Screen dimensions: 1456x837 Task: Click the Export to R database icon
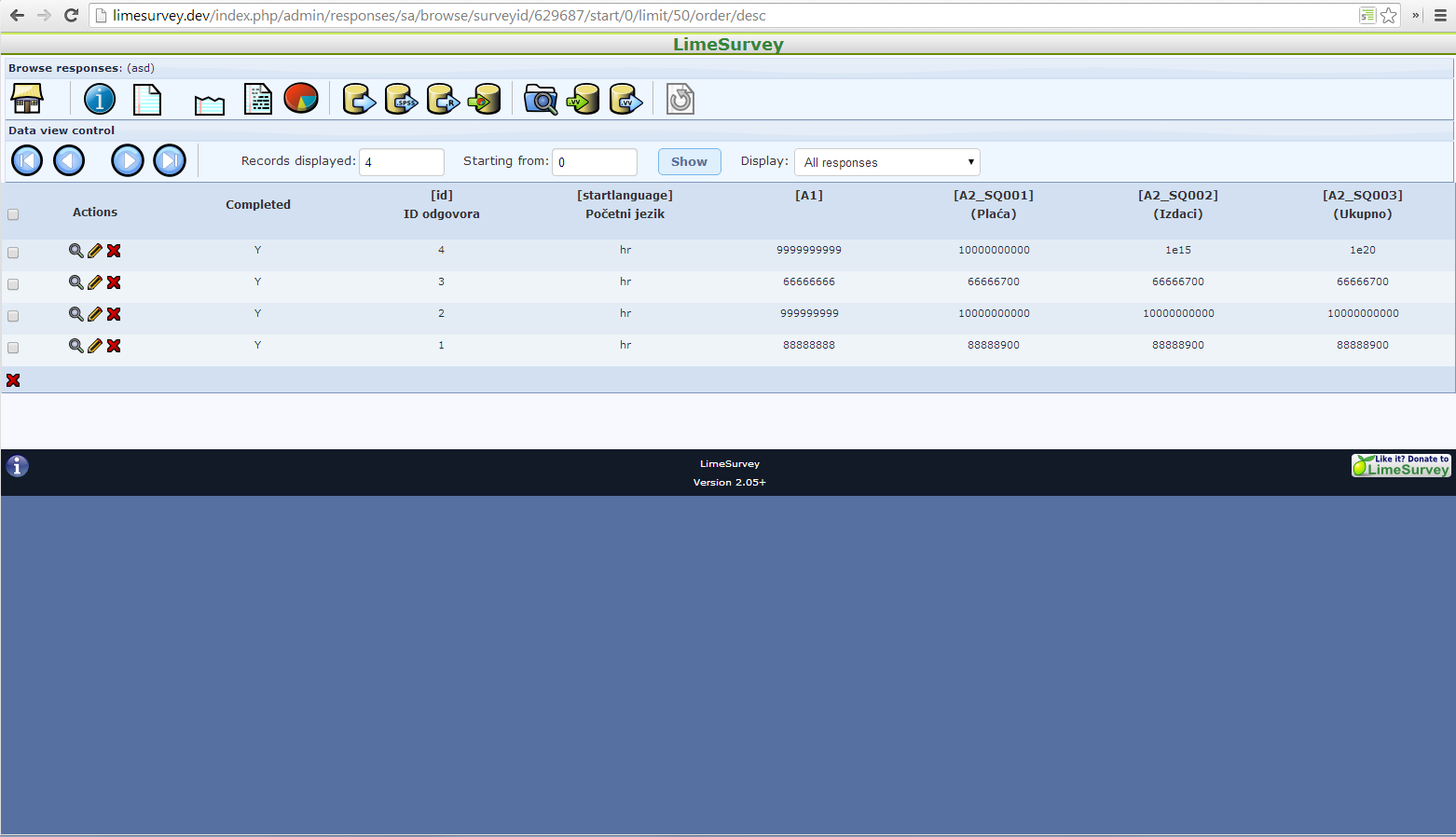coord(443,99)
